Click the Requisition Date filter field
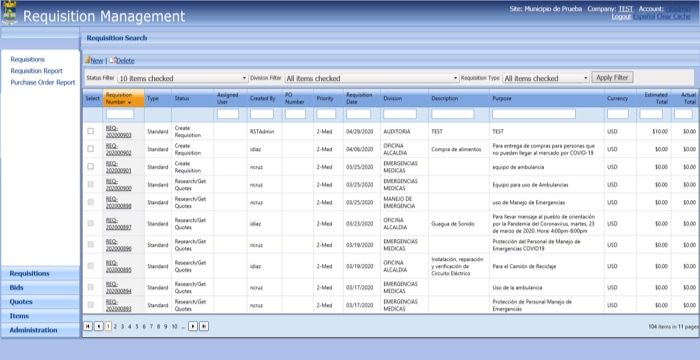The width and height of the screenshot is (700, 360). click(x=358, y=114)
